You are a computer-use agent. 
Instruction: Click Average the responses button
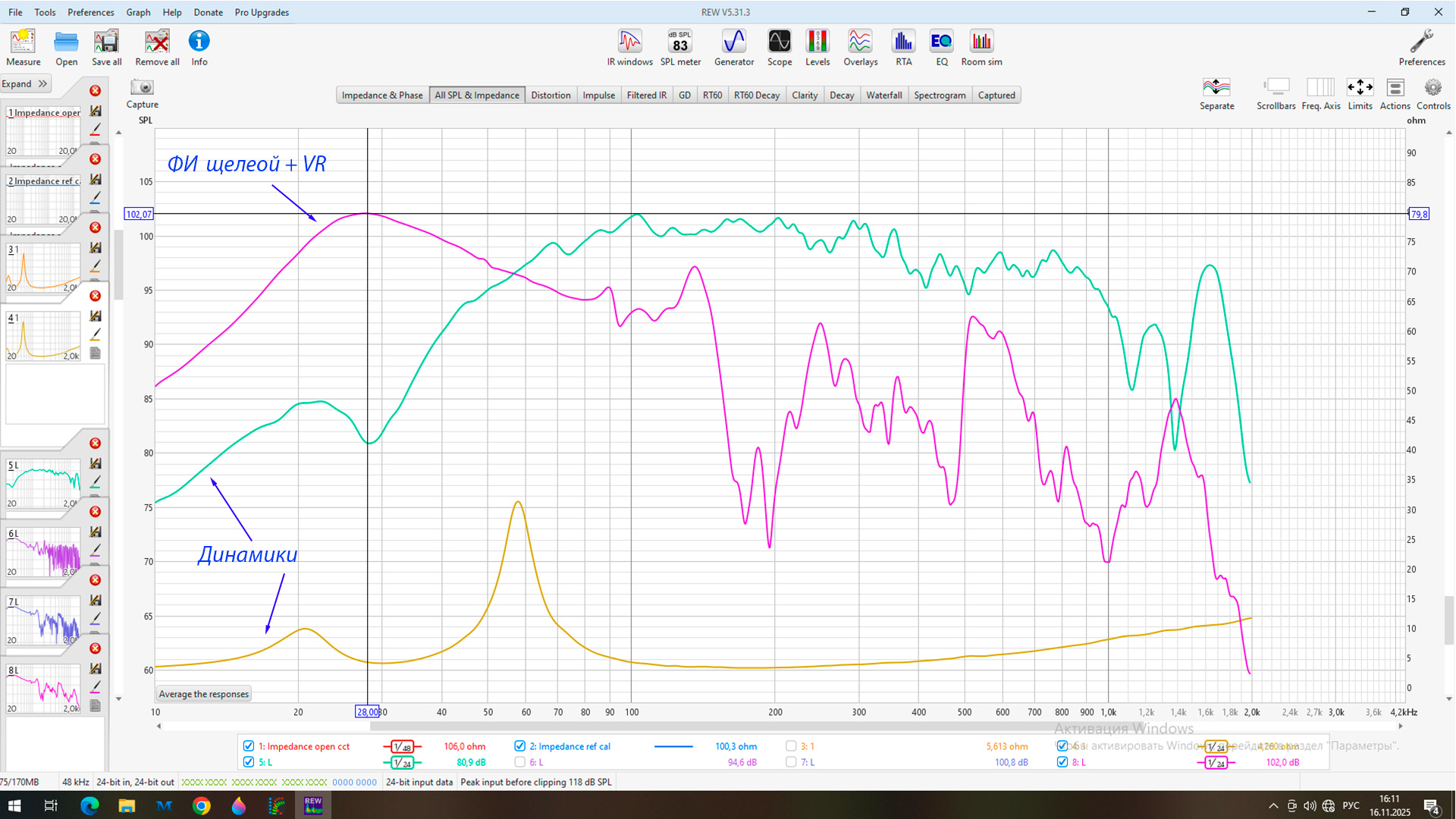click(203, 694)
